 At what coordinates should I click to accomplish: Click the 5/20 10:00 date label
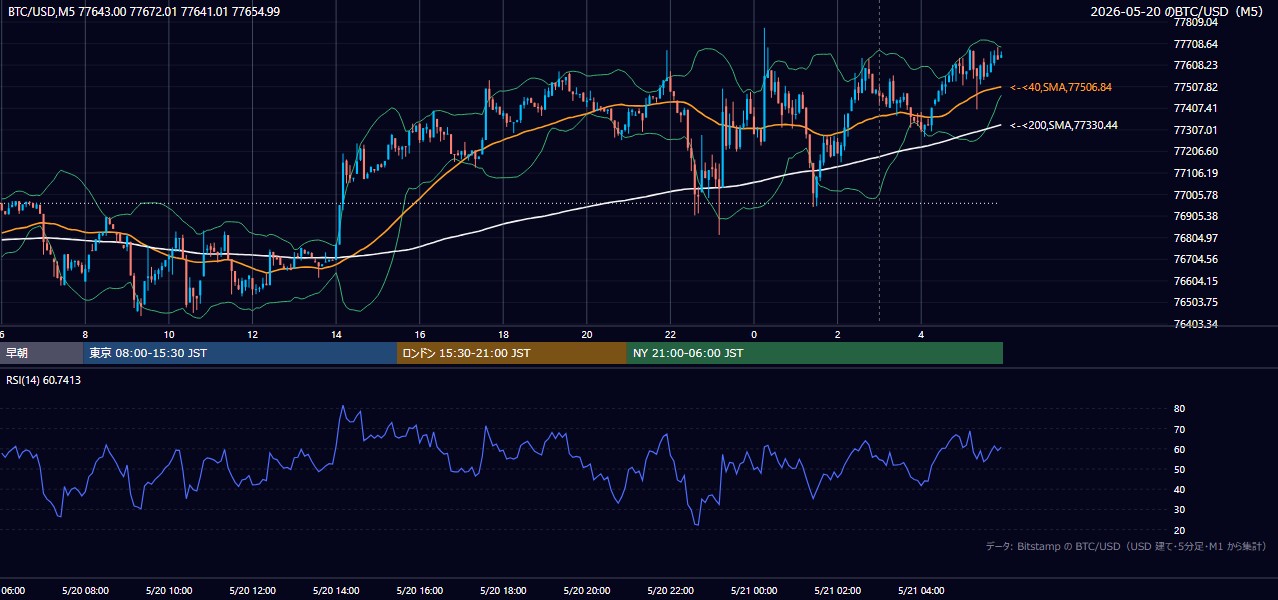168,591
